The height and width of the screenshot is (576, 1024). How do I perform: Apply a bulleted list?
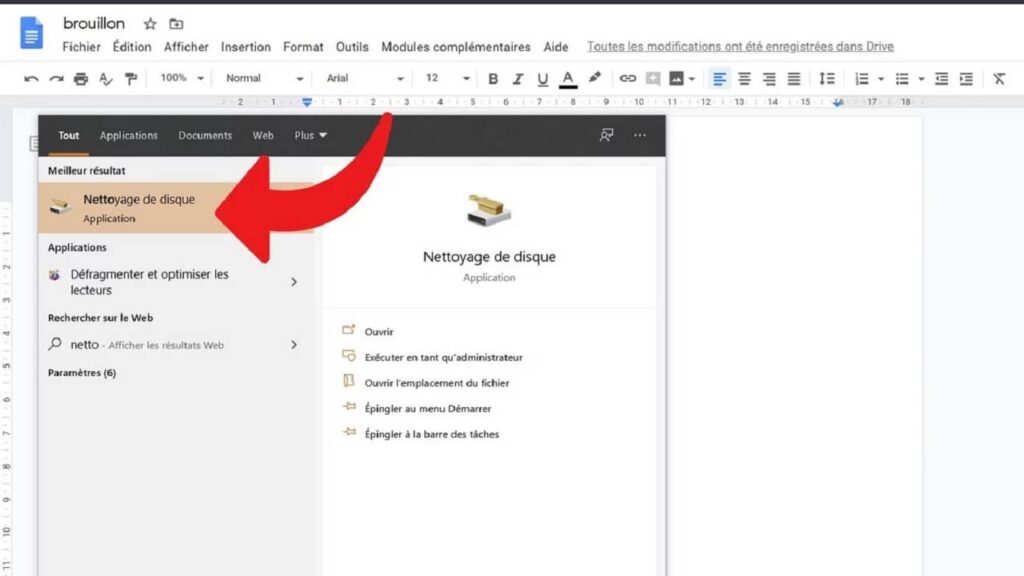902,79
